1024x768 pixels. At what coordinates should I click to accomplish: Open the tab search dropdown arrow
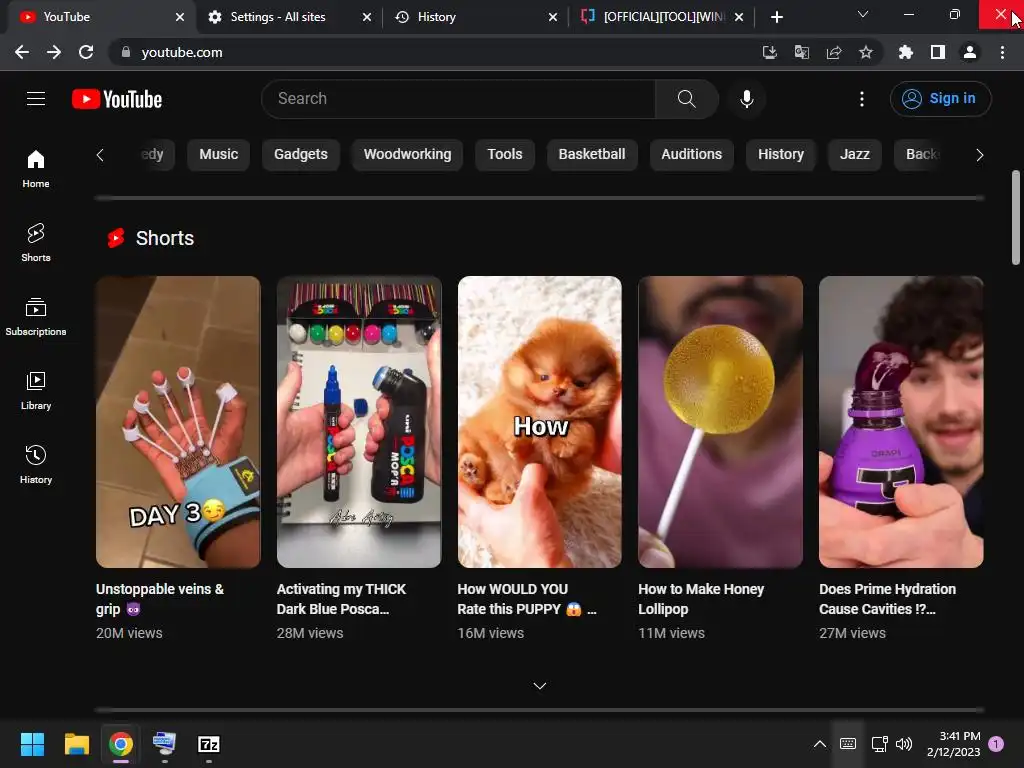863,14
